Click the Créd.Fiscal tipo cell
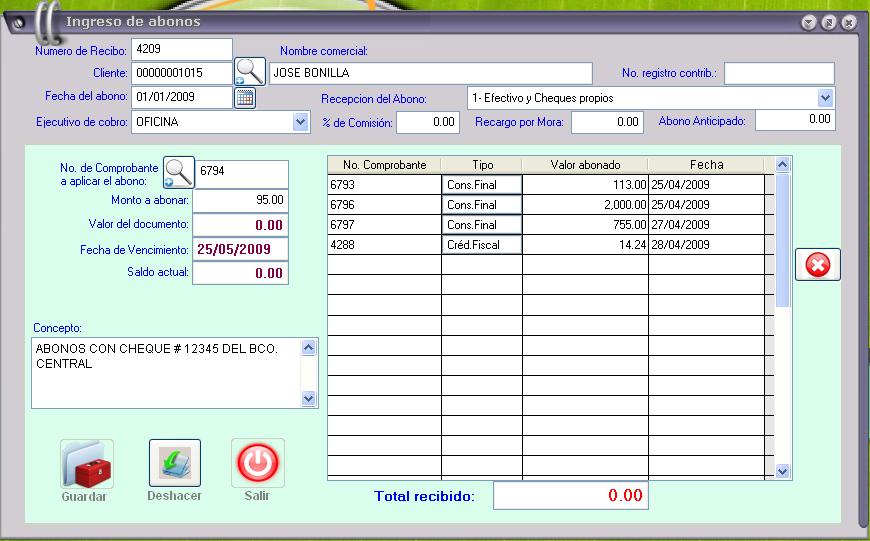The image size is (870, 541). [482, 245]
